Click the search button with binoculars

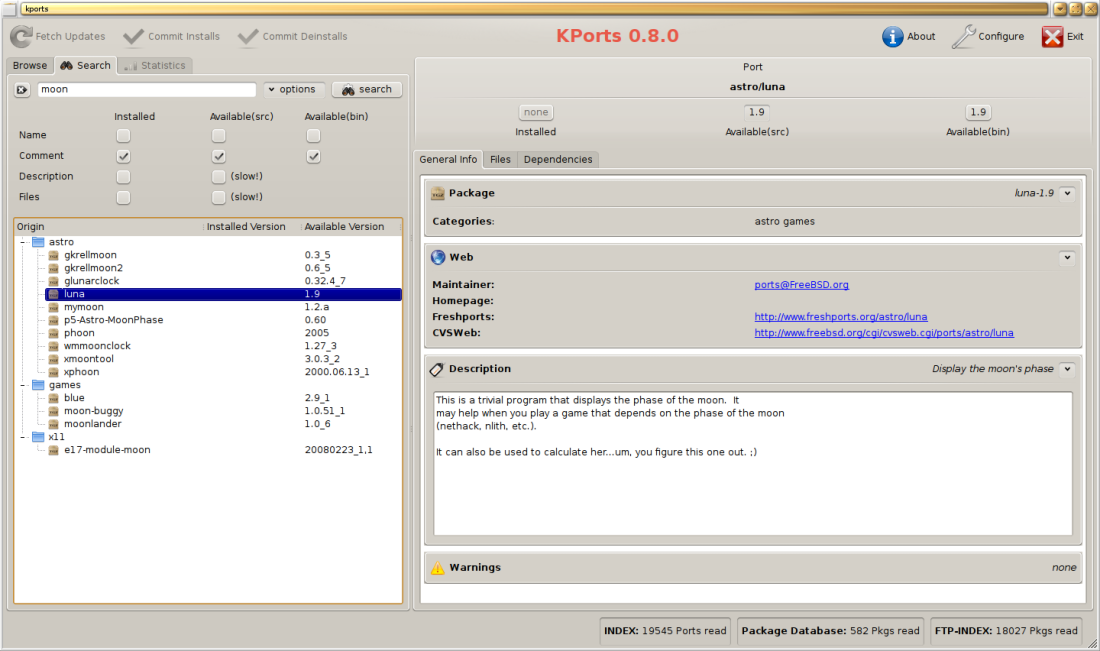point(367,90)
